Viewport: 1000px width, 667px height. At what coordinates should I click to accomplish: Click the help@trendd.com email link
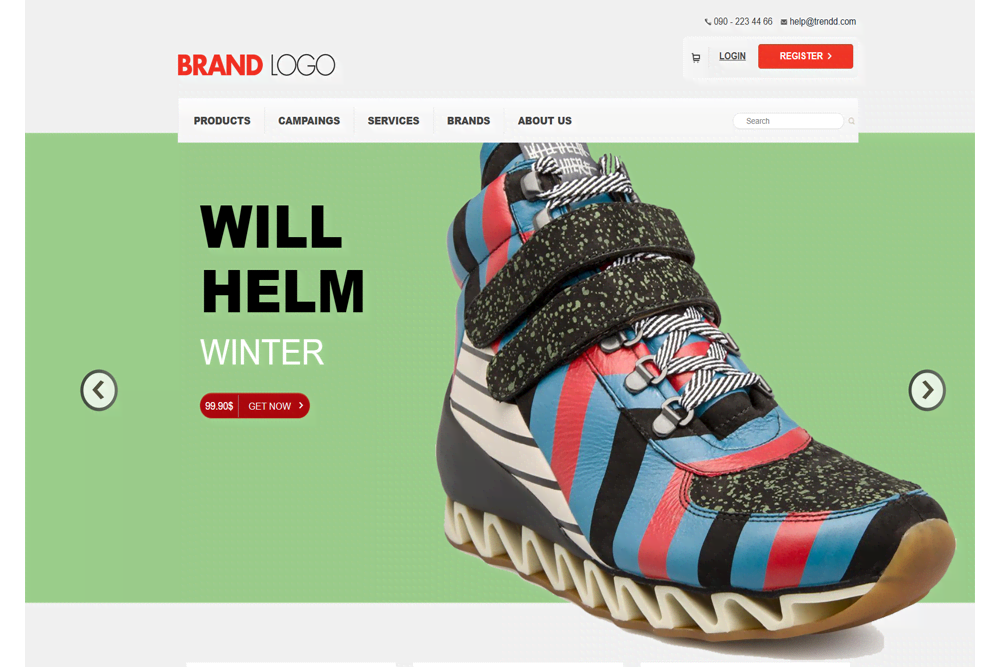(823, 22)
